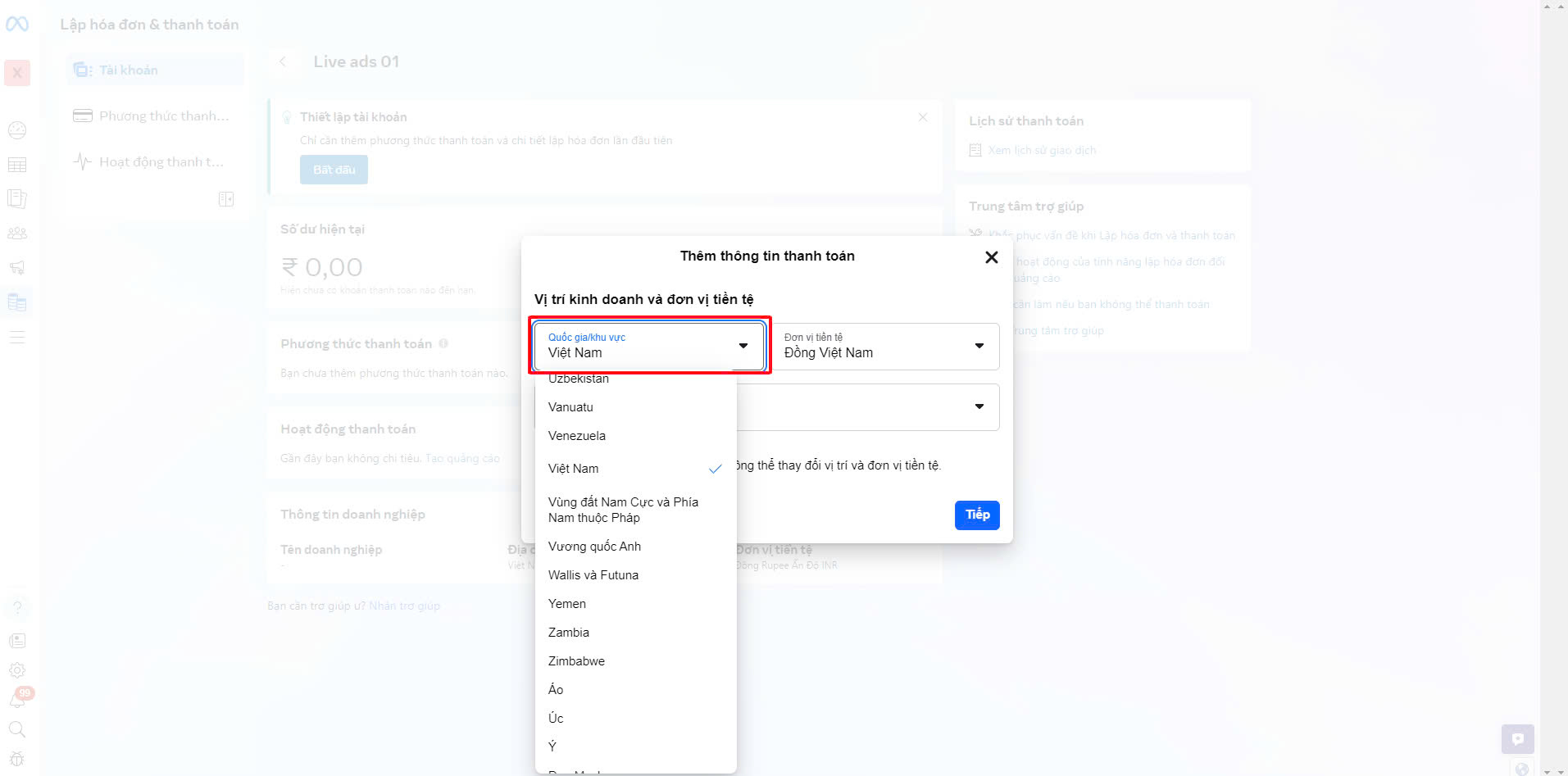Click the Tạo quảng cáo link
This screenshot has width=1568, height=776.
[462, 458]
